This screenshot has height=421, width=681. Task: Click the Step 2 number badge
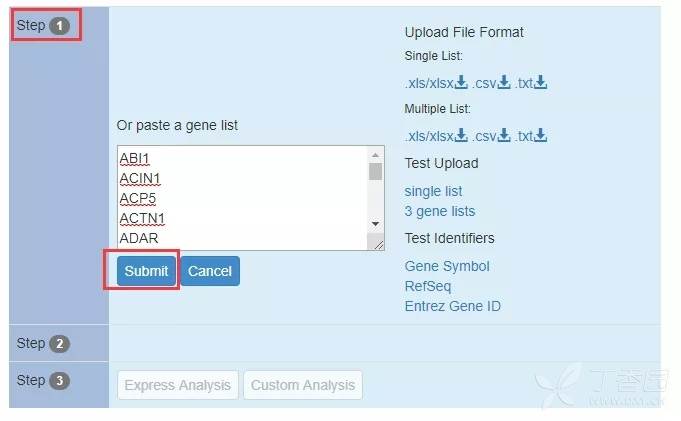point(60,344)
